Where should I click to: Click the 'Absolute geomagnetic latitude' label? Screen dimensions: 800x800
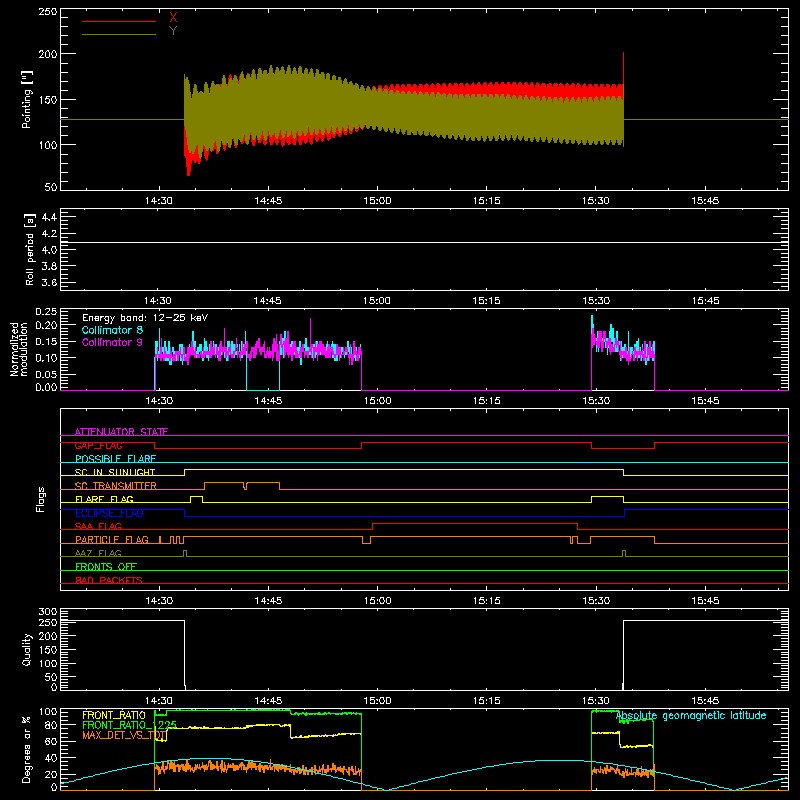click(691, 716)
